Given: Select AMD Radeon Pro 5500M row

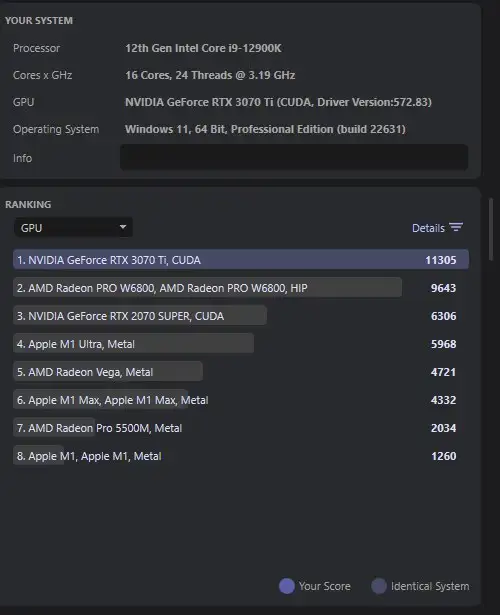Looking at the screenshot, I should point(241,428).
